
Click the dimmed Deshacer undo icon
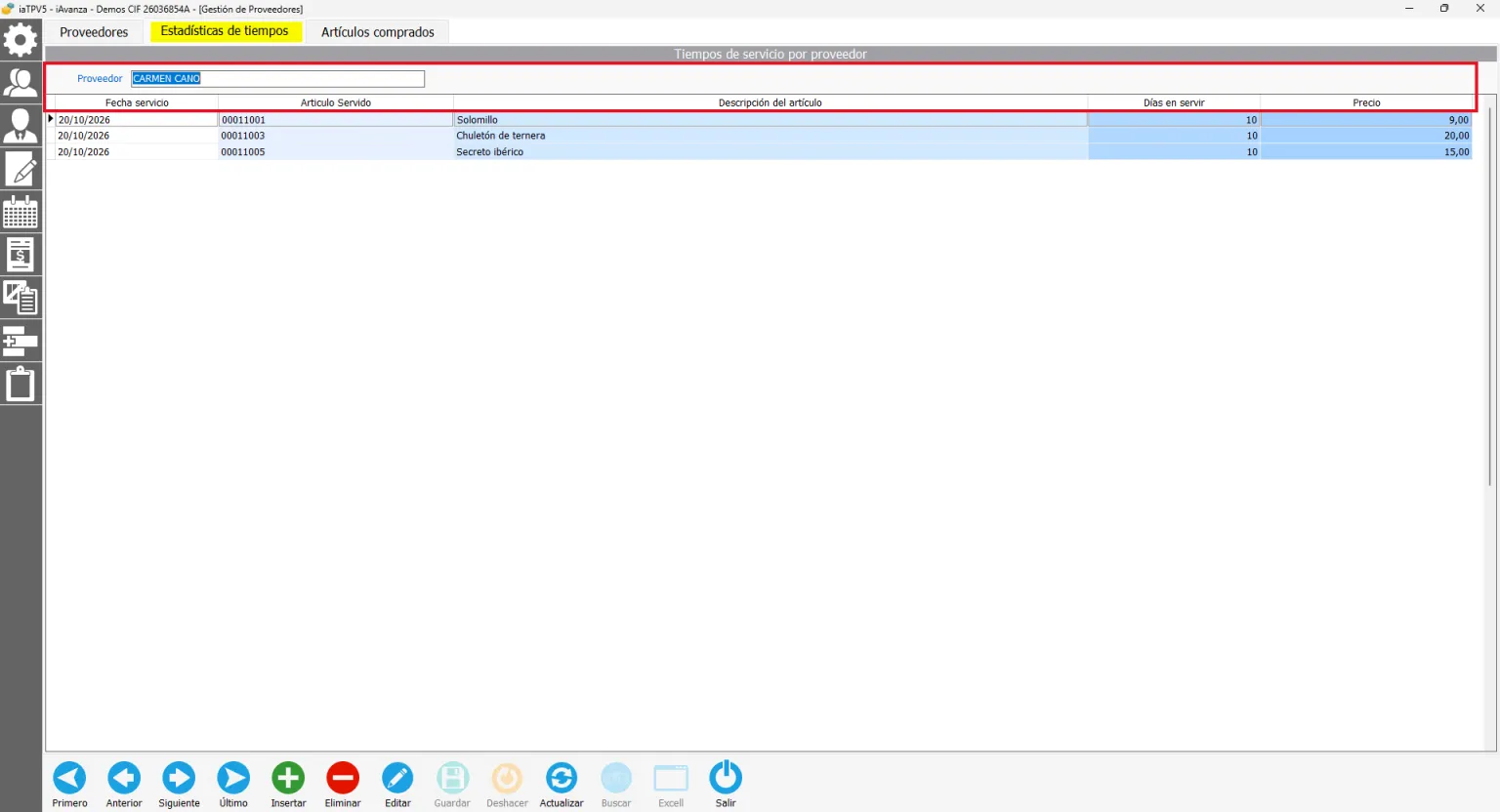[x=507, y=785]
